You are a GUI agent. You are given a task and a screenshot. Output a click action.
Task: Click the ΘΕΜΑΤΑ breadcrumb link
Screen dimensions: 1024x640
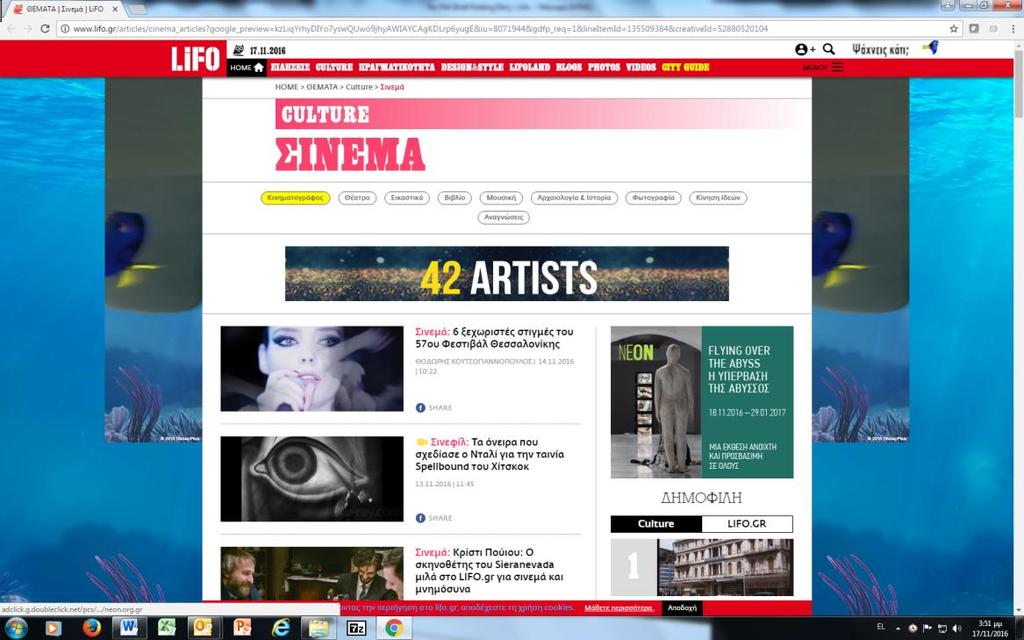(x=322, y=87)
